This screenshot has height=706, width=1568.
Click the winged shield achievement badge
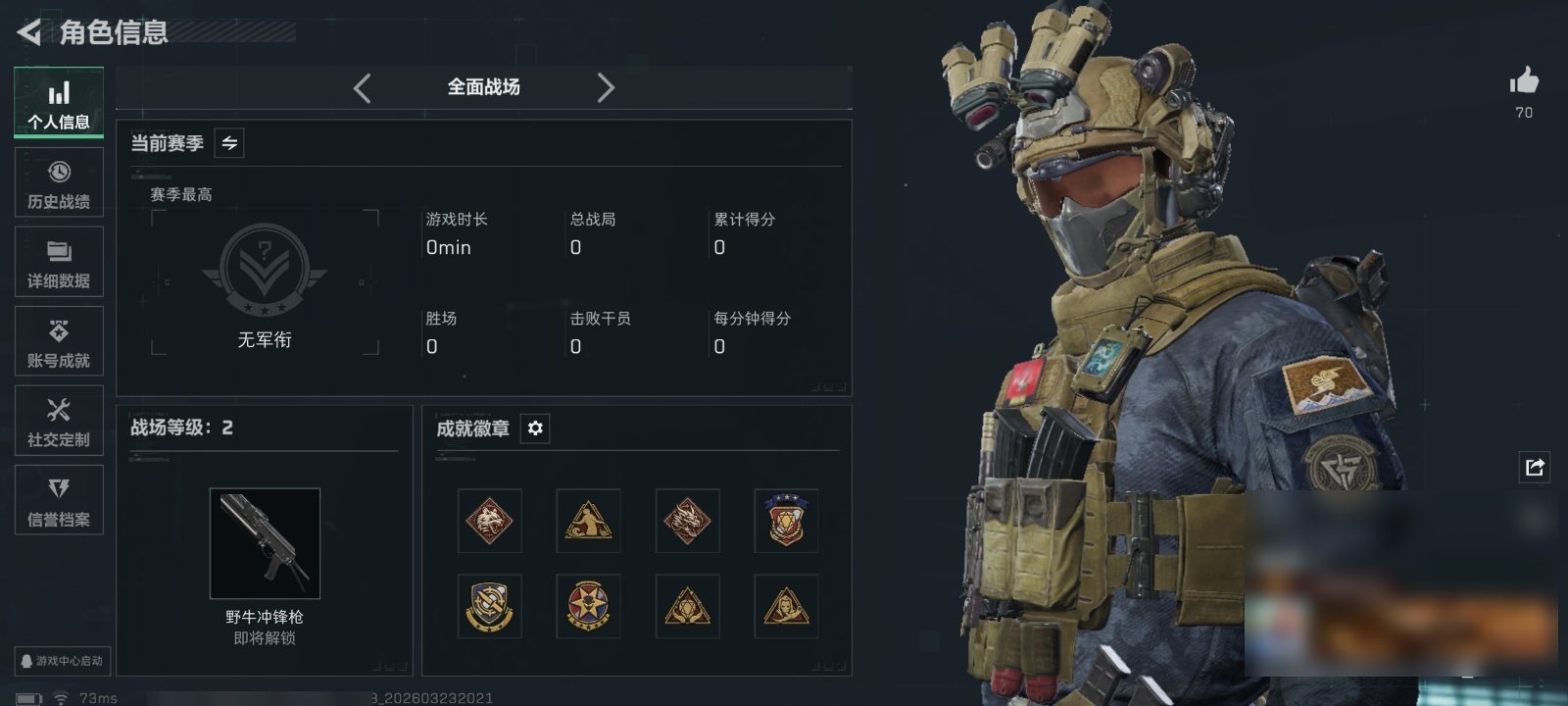coord(786,521)
